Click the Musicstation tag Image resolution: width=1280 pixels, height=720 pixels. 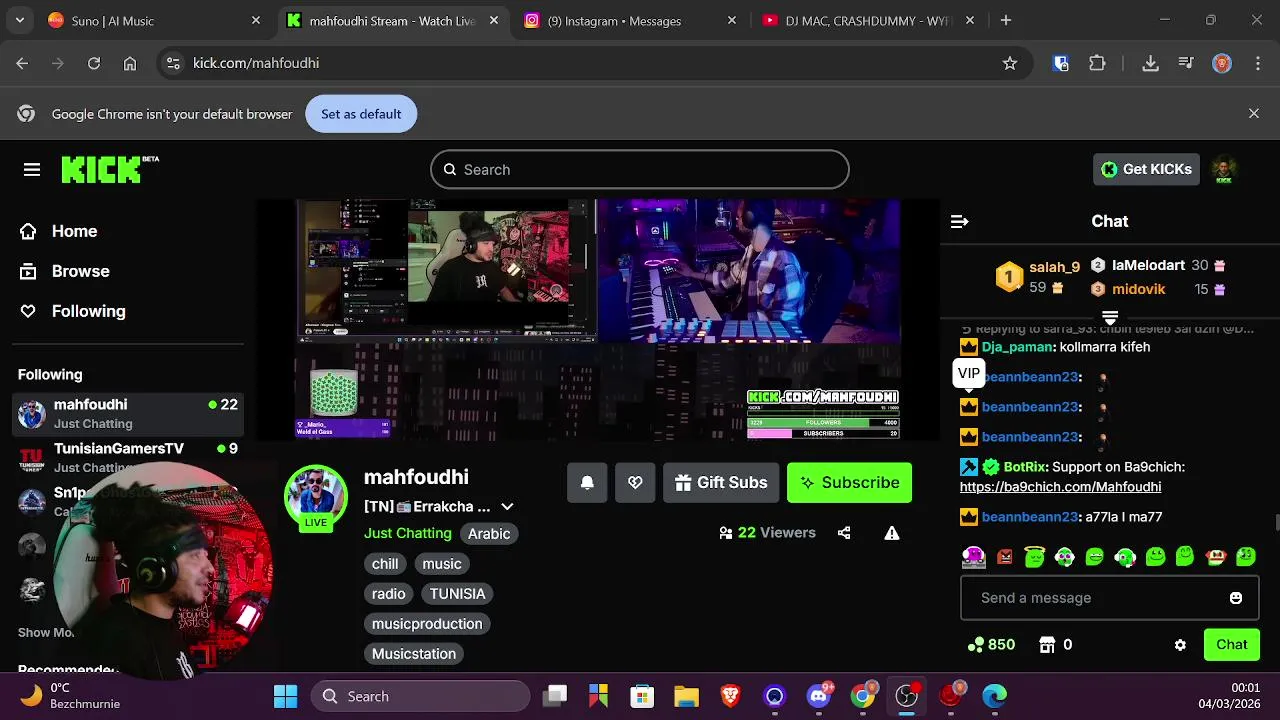click(x=414, y=654)
